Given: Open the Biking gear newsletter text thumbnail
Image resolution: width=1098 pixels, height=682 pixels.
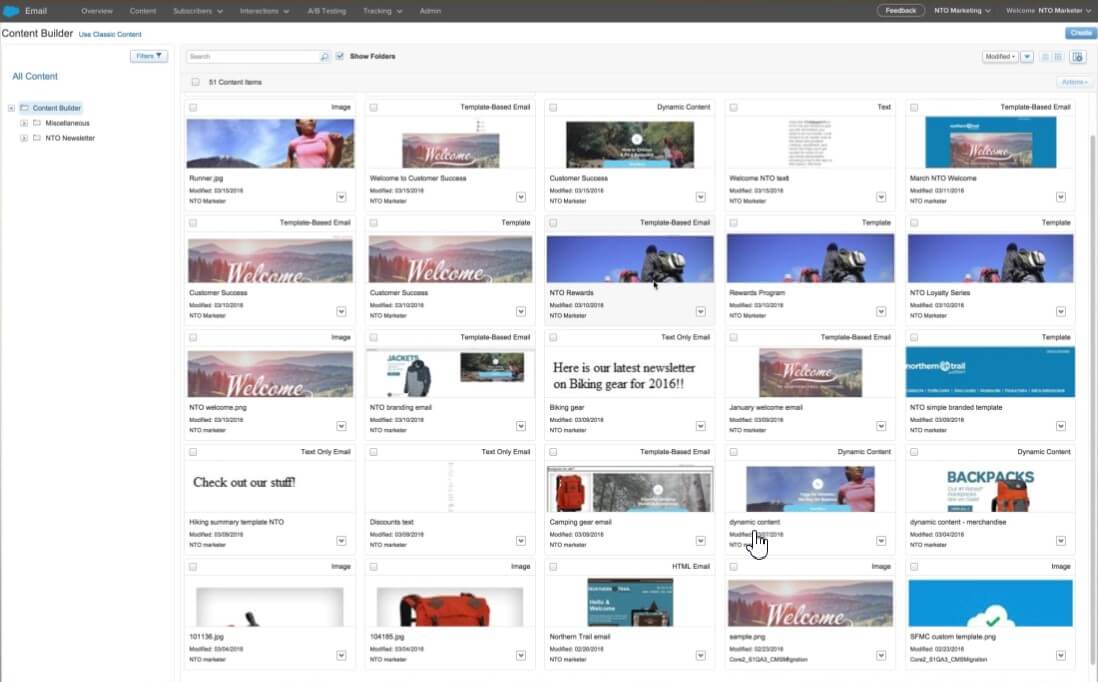Looking at the screenshot, I should coord(624,375).
